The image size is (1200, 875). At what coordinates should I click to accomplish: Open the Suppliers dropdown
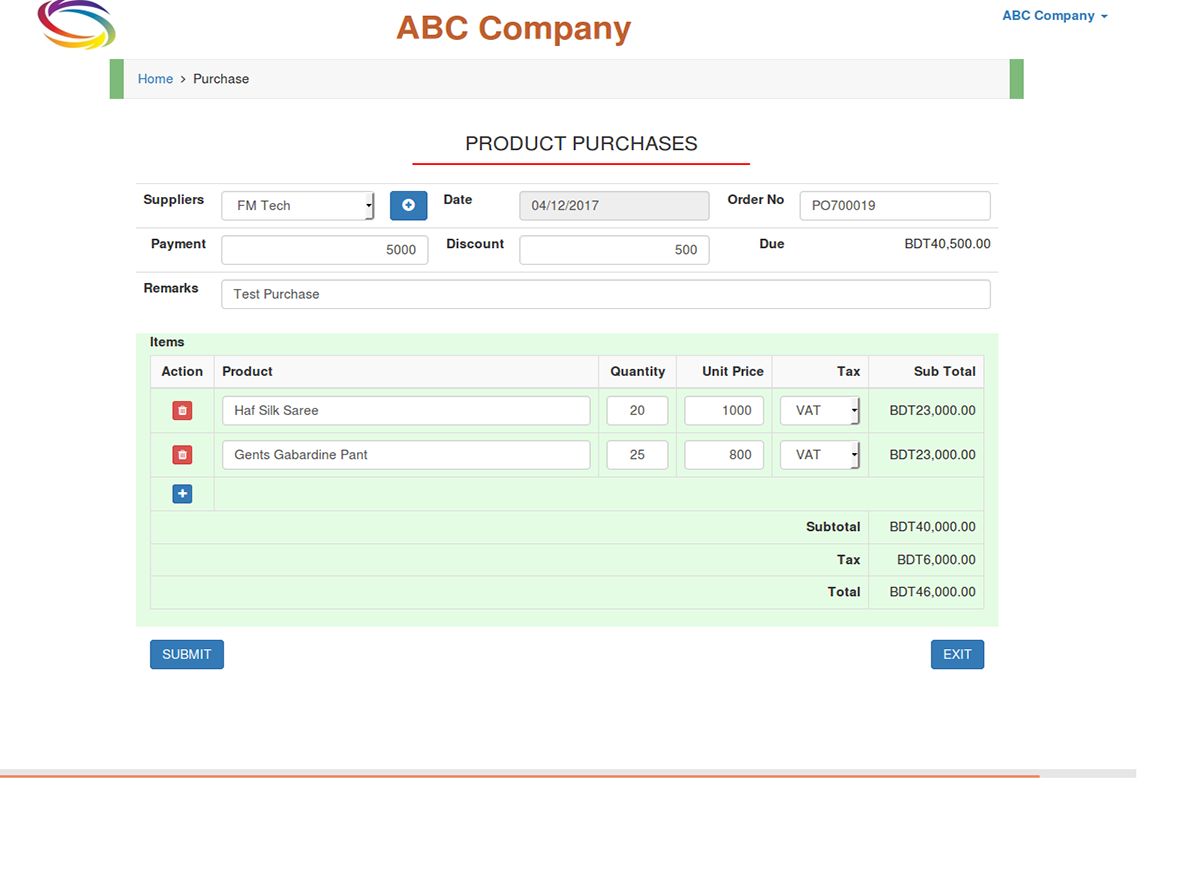tap(298, 206)
